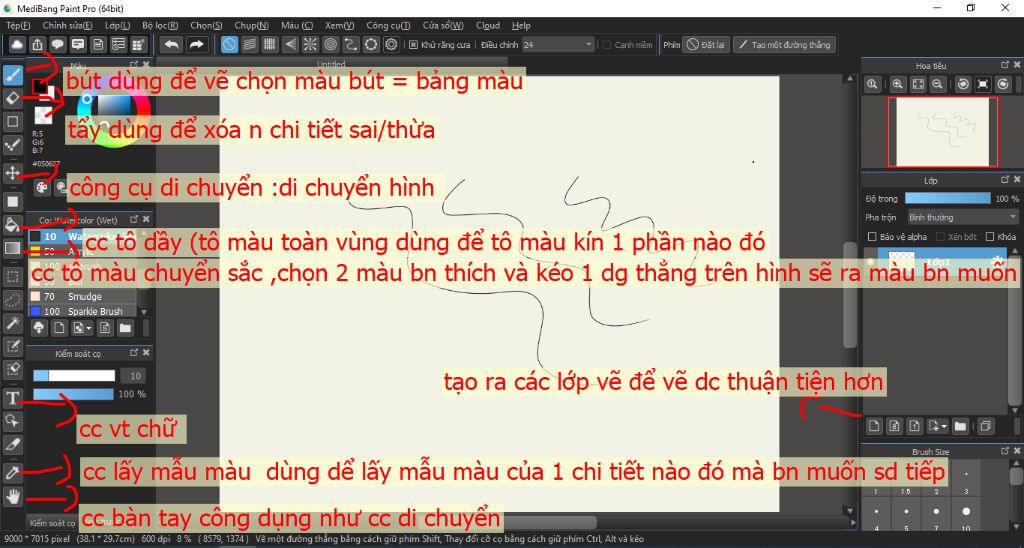Click the Redo arrow in toolbar
This screenshot has width=1024, height=548.
point(195,44)
